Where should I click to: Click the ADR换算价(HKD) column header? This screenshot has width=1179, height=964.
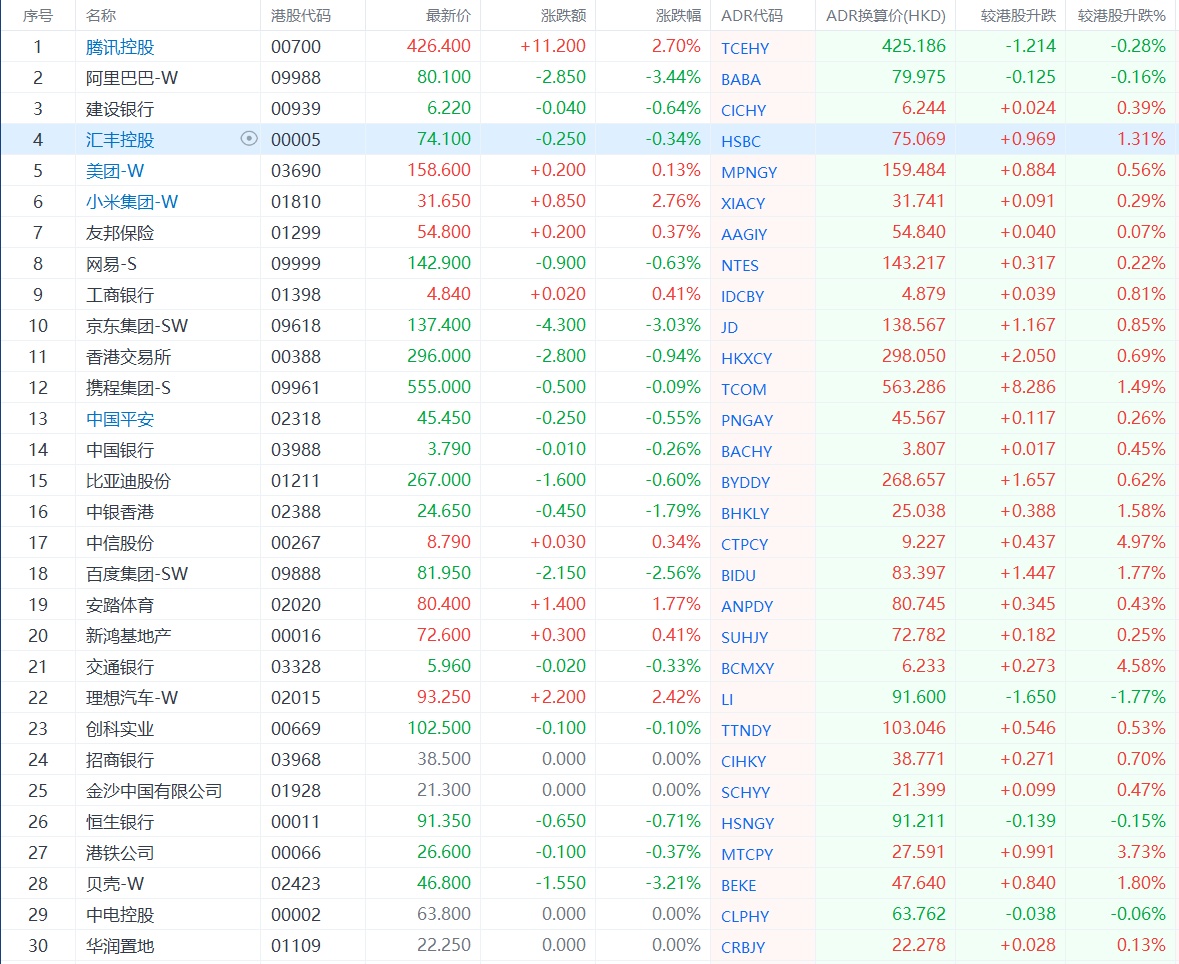886,16
